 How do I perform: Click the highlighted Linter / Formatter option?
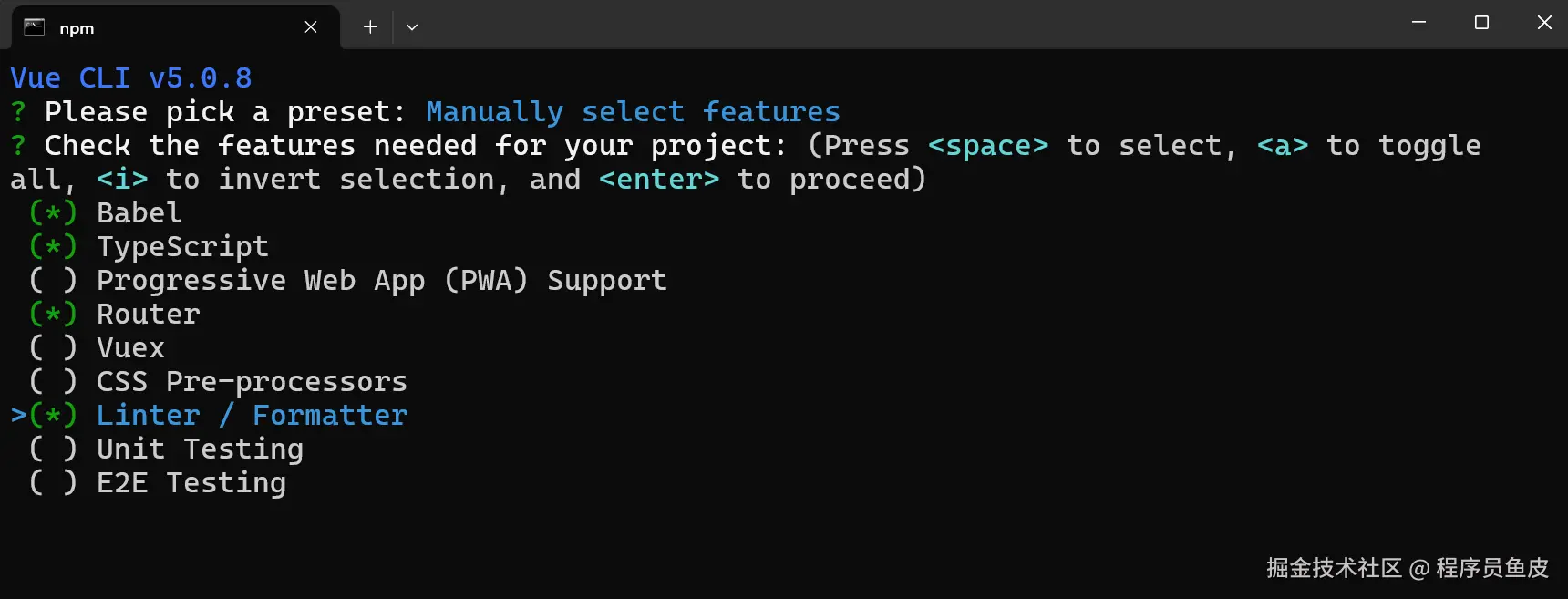click(x=252, y=416)
